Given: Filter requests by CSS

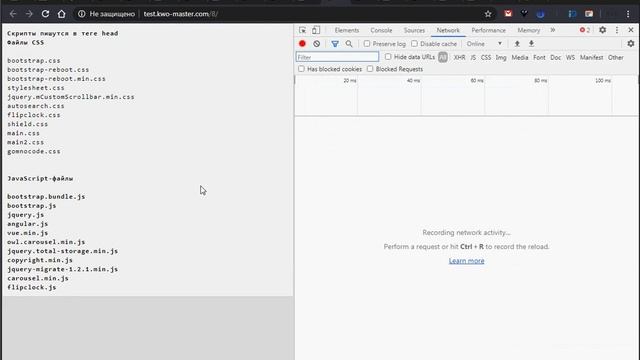Looking at the screenshot, I should 486,58.
